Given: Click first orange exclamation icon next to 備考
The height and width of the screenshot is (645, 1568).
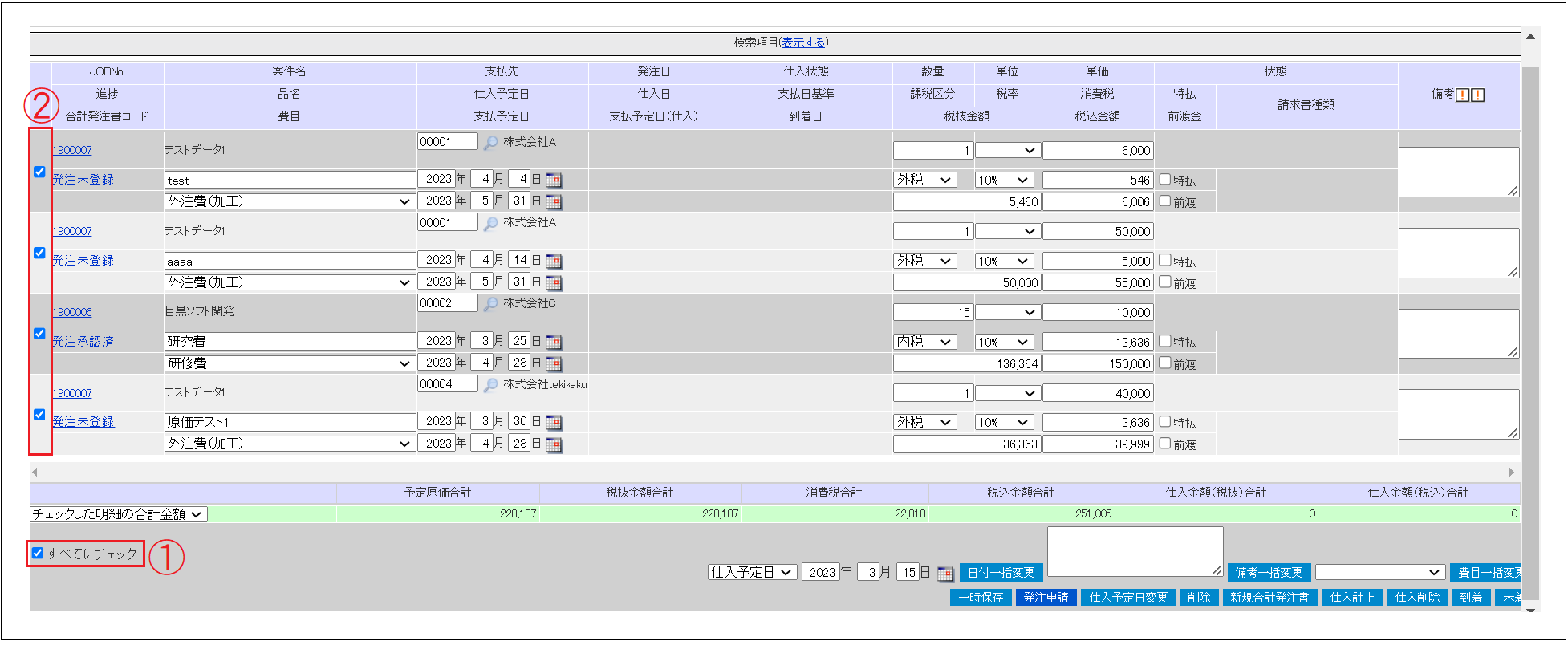Looking at the screenshot, I should click(x=1462, y=95).
